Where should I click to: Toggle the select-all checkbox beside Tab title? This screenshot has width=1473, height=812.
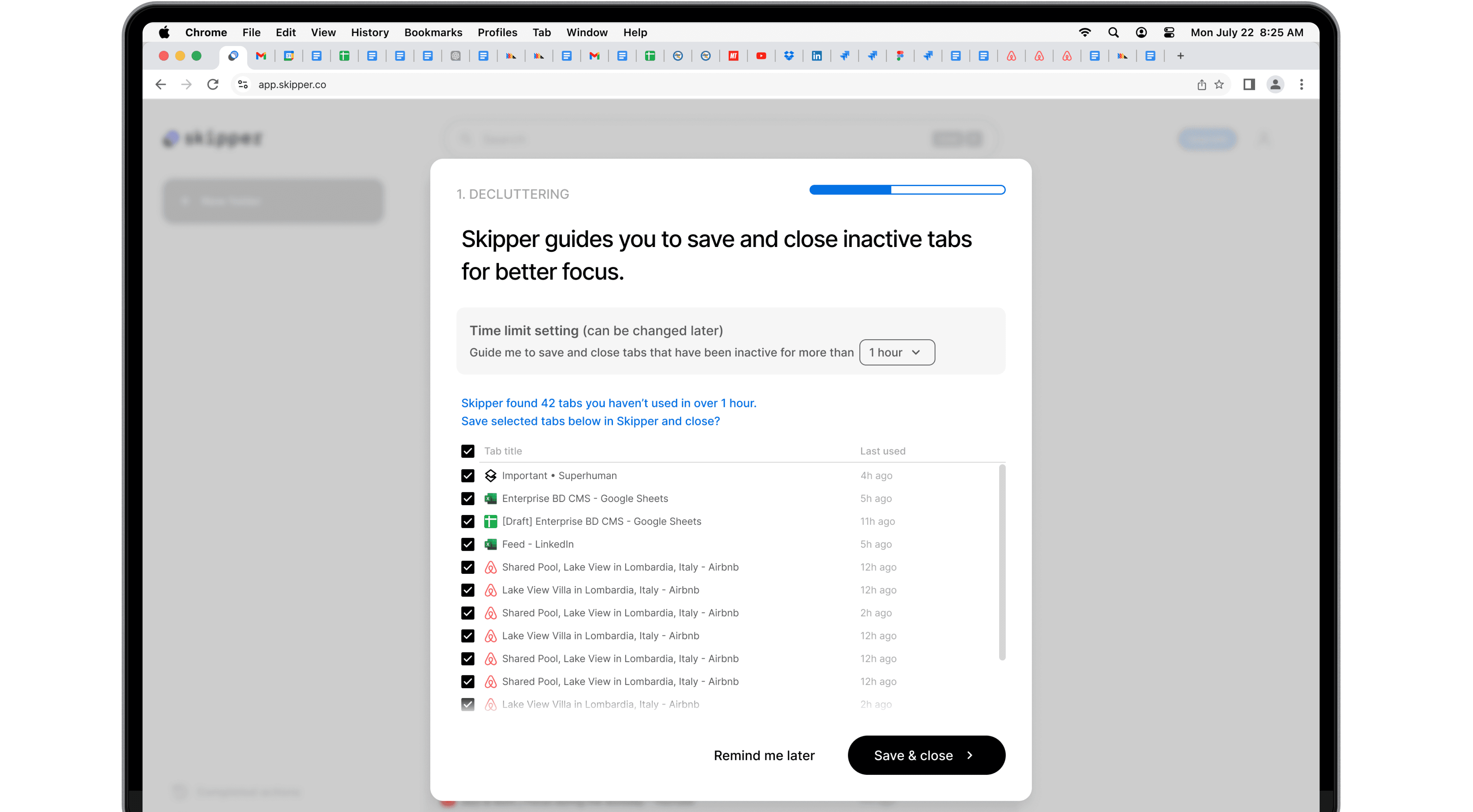[468, 451]
